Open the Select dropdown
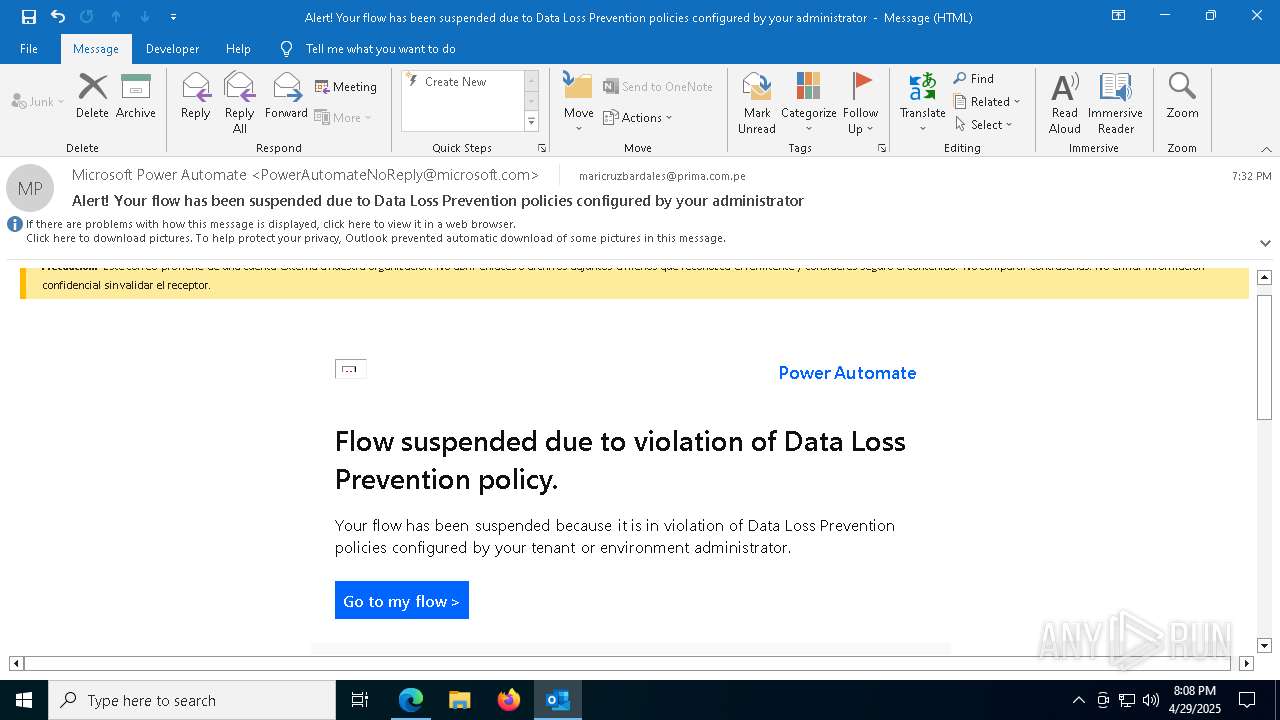 [x=983, y=124]
